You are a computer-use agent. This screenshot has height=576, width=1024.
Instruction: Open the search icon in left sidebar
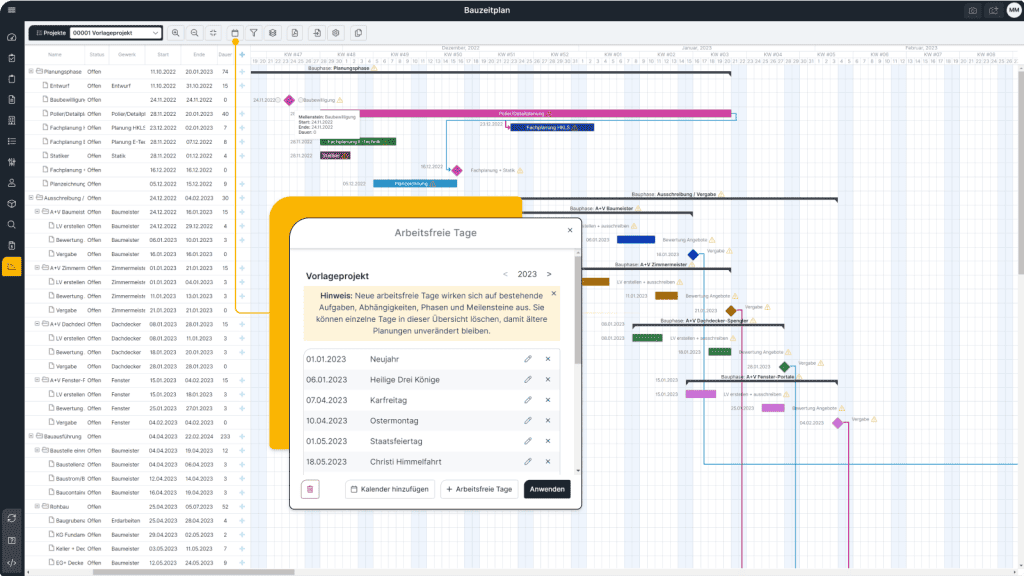tap(12, 224)
